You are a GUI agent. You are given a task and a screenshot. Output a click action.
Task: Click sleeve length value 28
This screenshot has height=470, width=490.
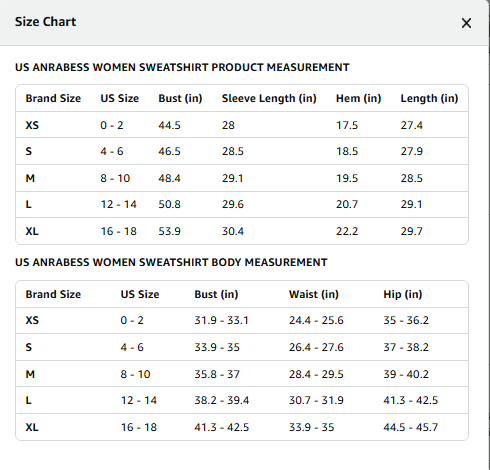tap(228, 125)
